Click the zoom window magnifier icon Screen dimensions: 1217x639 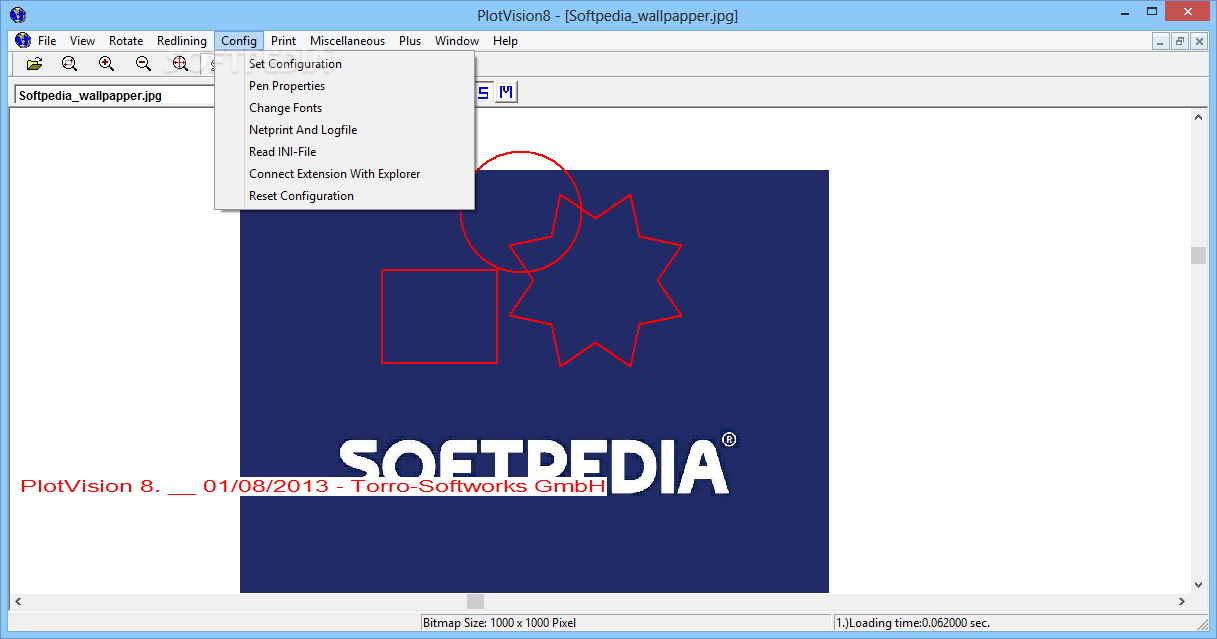(70, 64)
